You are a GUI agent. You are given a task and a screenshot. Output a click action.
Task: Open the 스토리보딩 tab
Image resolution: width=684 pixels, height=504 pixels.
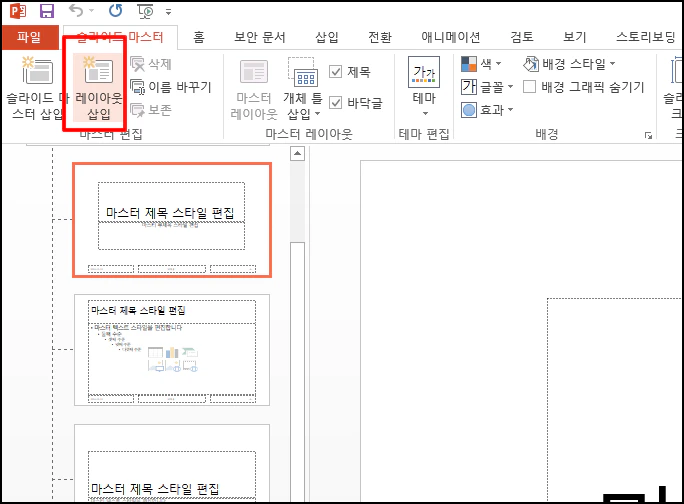coord(646,37)
